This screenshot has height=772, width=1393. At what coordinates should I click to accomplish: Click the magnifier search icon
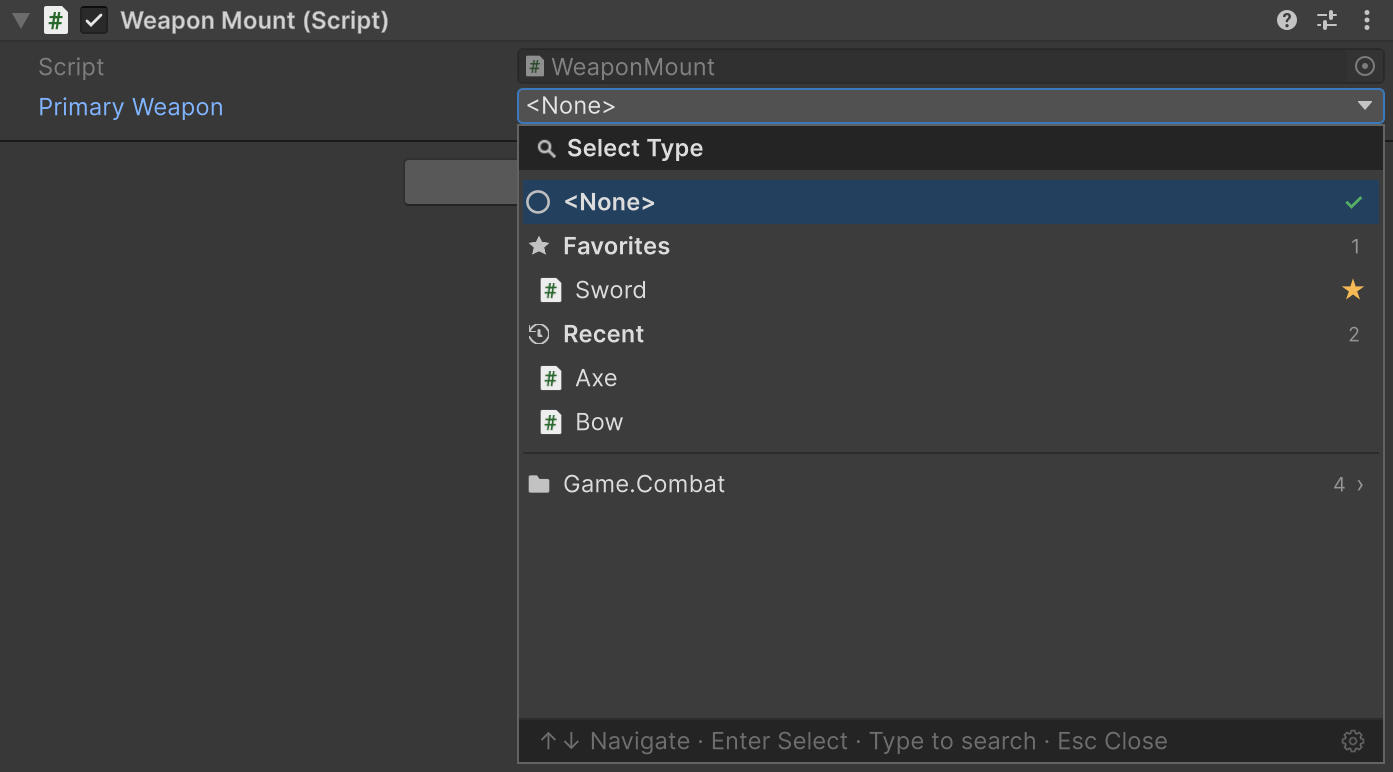(546, 149)
